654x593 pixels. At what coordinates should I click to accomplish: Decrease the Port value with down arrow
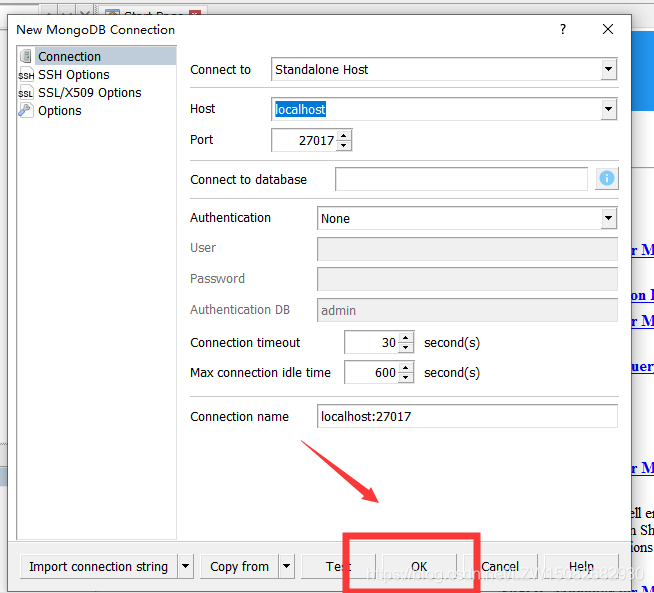click(344, 145)
